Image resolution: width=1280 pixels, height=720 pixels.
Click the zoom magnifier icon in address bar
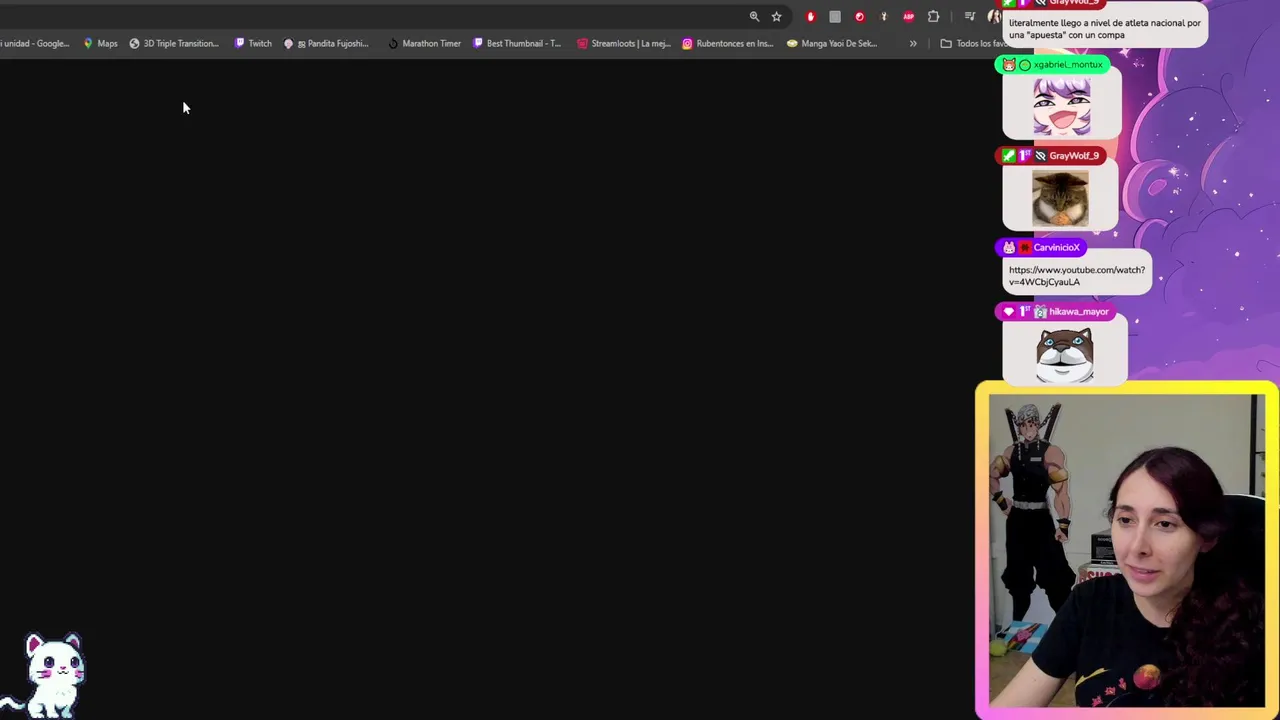pos(754,16)
